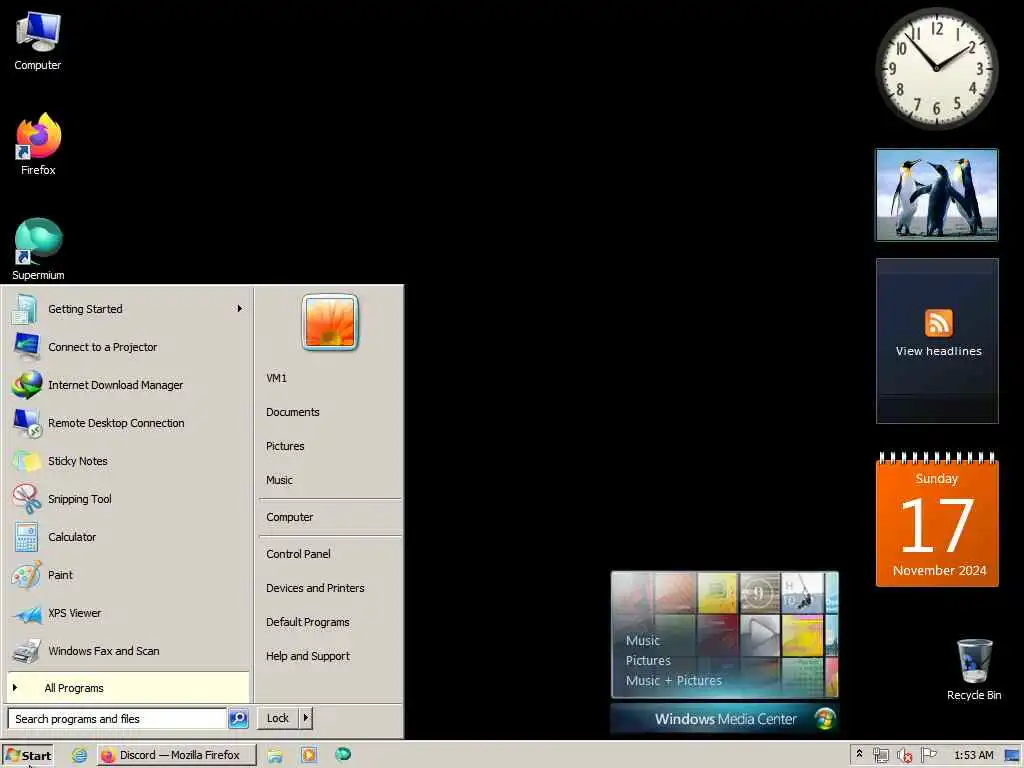Click the search magnifier icon
1024x768 pixels.
tap(238, 718)
